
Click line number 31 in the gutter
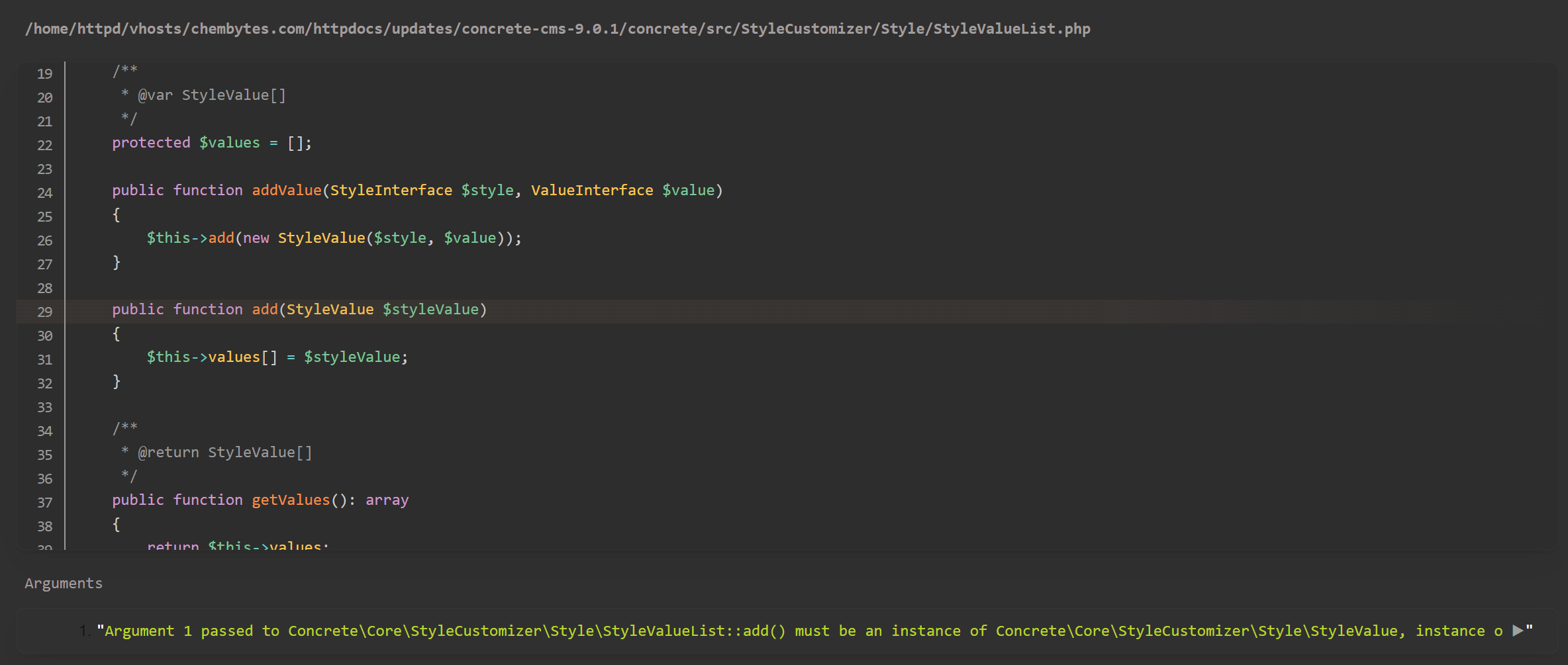point(44,359)
